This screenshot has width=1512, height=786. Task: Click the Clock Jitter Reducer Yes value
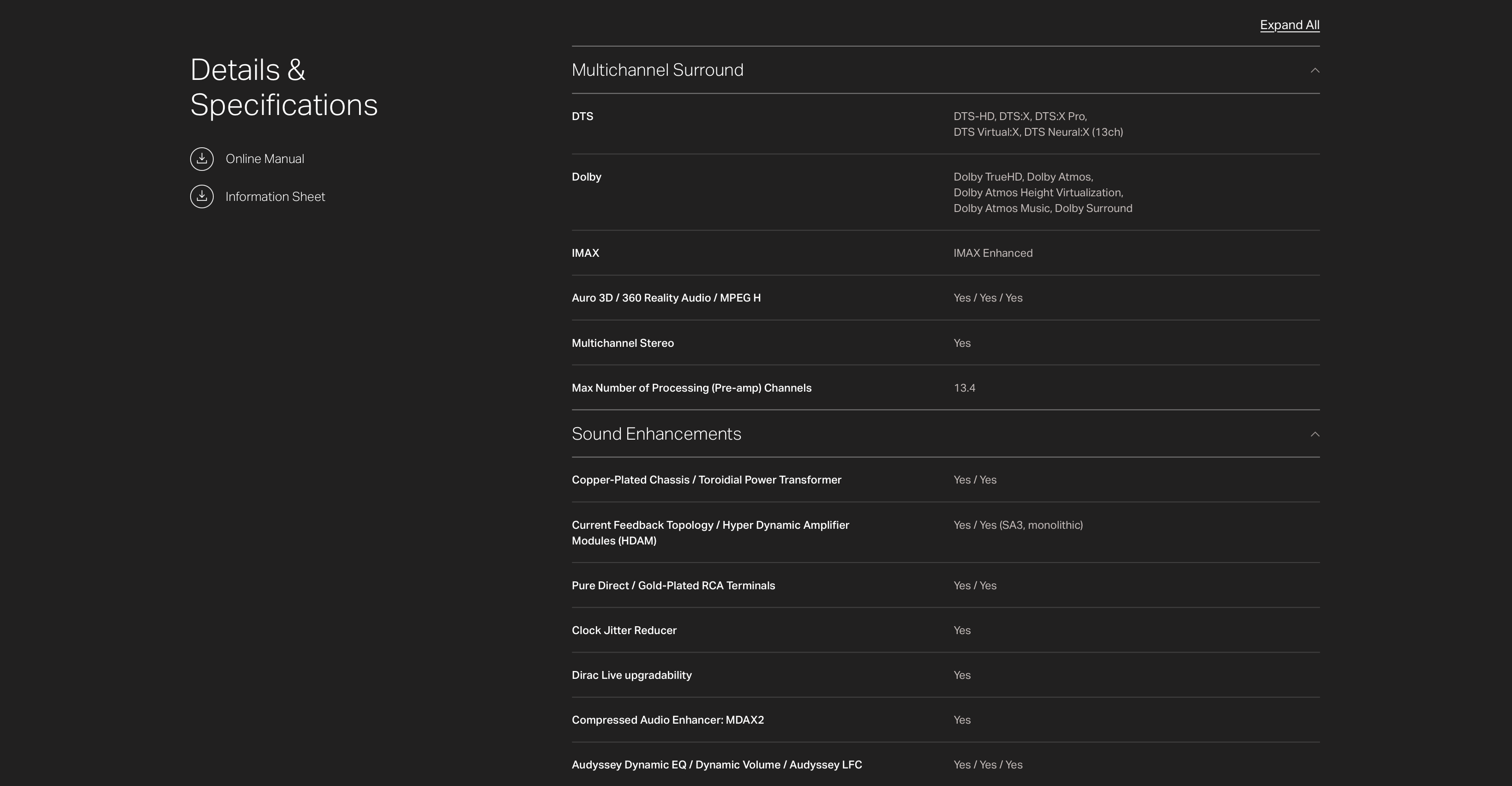pyautogui.click(x=962, y=630)
